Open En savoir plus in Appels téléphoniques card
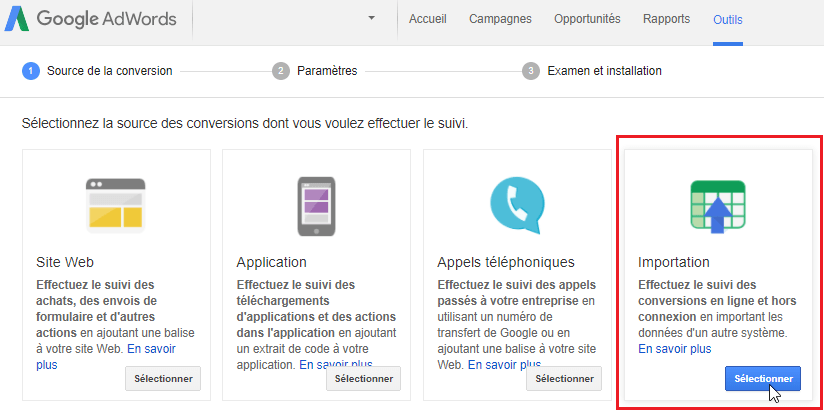This screenshot has height=410, width=824. [504, 364]
